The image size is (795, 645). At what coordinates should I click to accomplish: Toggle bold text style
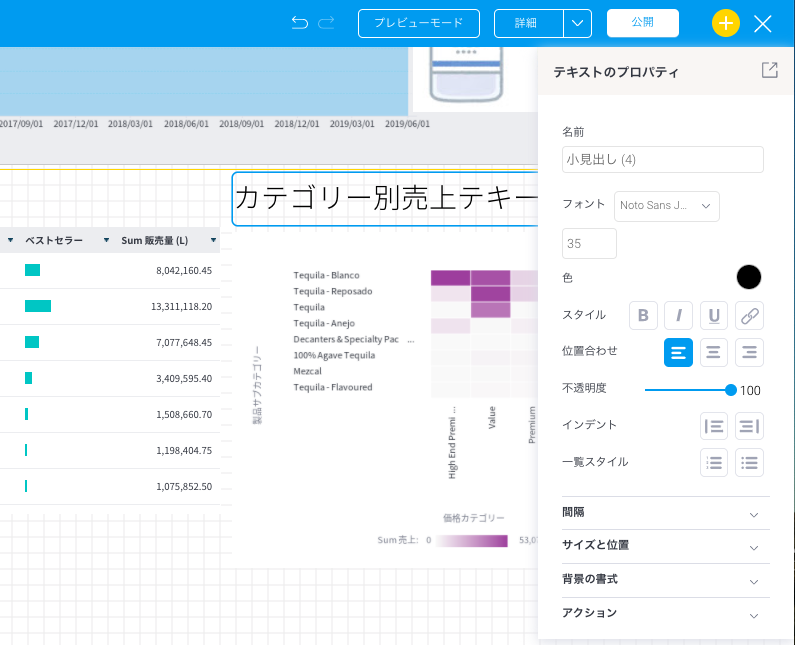(643, 315)
